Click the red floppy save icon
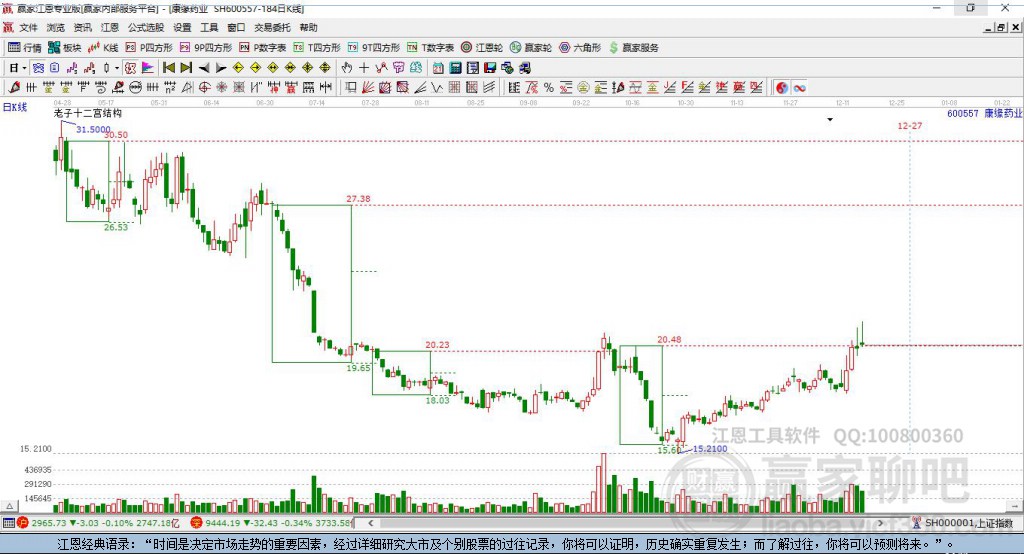 pyautogui.click(x=490, y=67)
